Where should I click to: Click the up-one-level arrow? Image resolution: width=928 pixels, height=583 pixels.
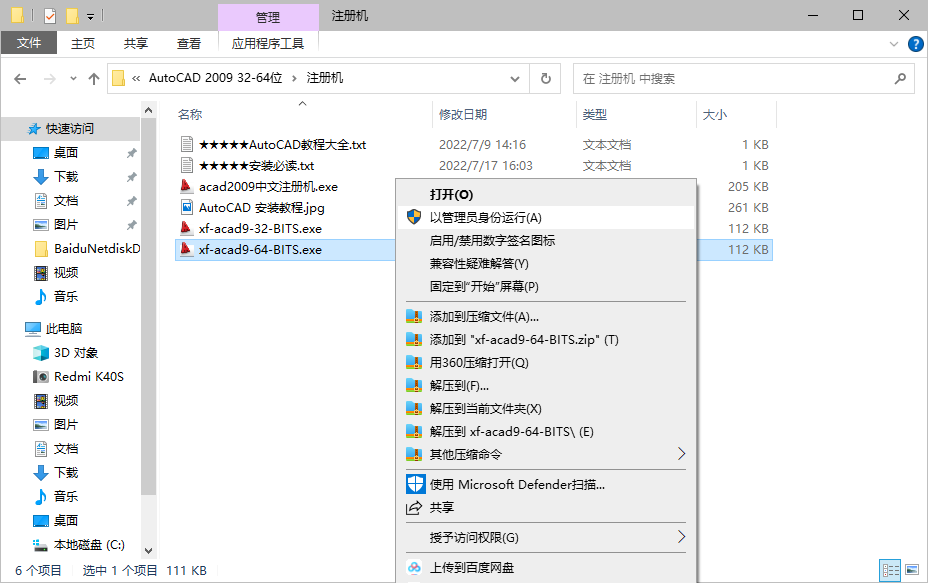click(94, 79)
